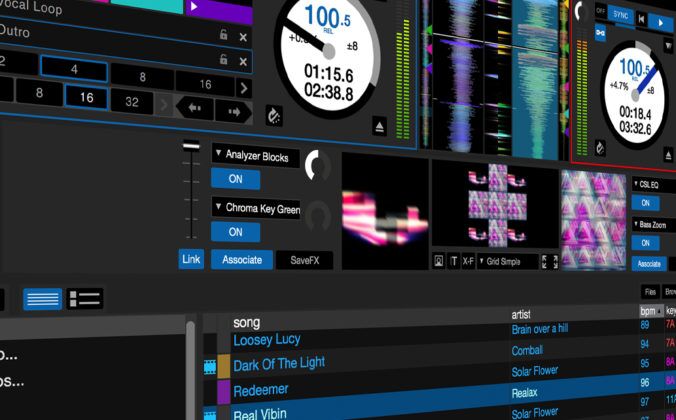676x420 pixels.
Task: Click Associate under Bass Zoom
Action: [649, 263]
